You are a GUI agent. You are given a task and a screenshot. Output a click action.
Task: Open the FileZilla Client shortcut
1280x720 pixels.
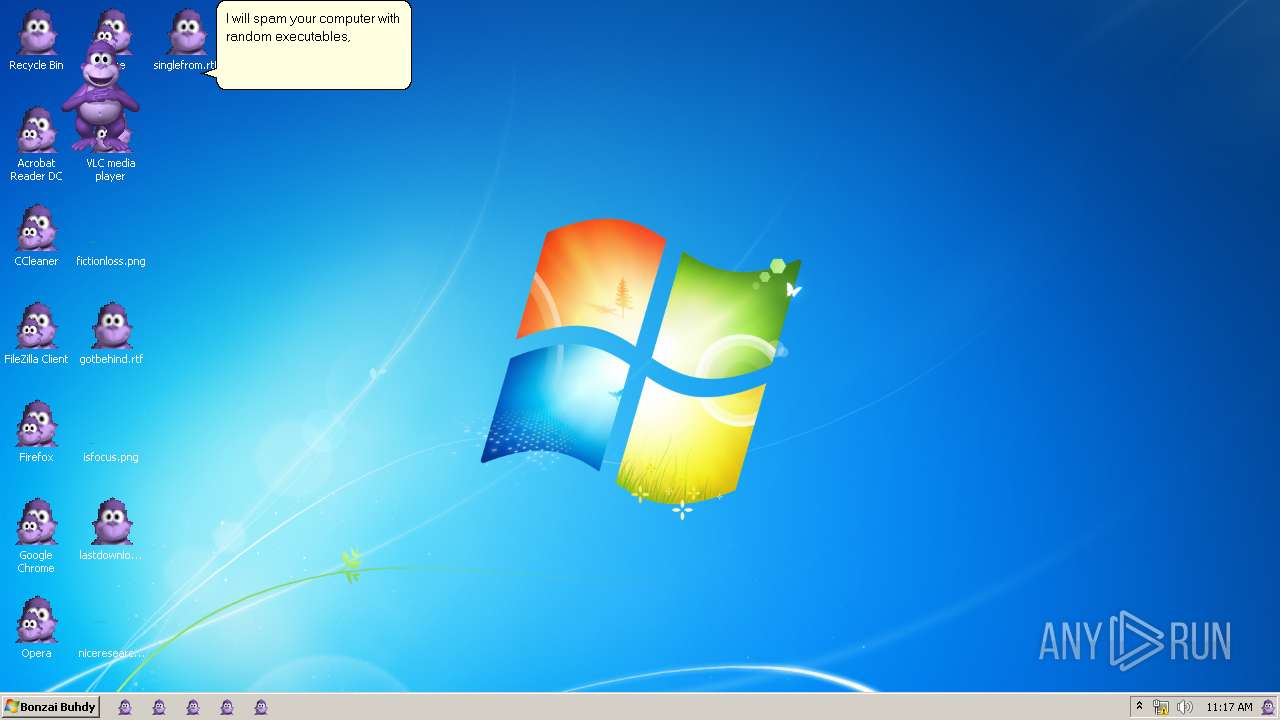(36, 334)
